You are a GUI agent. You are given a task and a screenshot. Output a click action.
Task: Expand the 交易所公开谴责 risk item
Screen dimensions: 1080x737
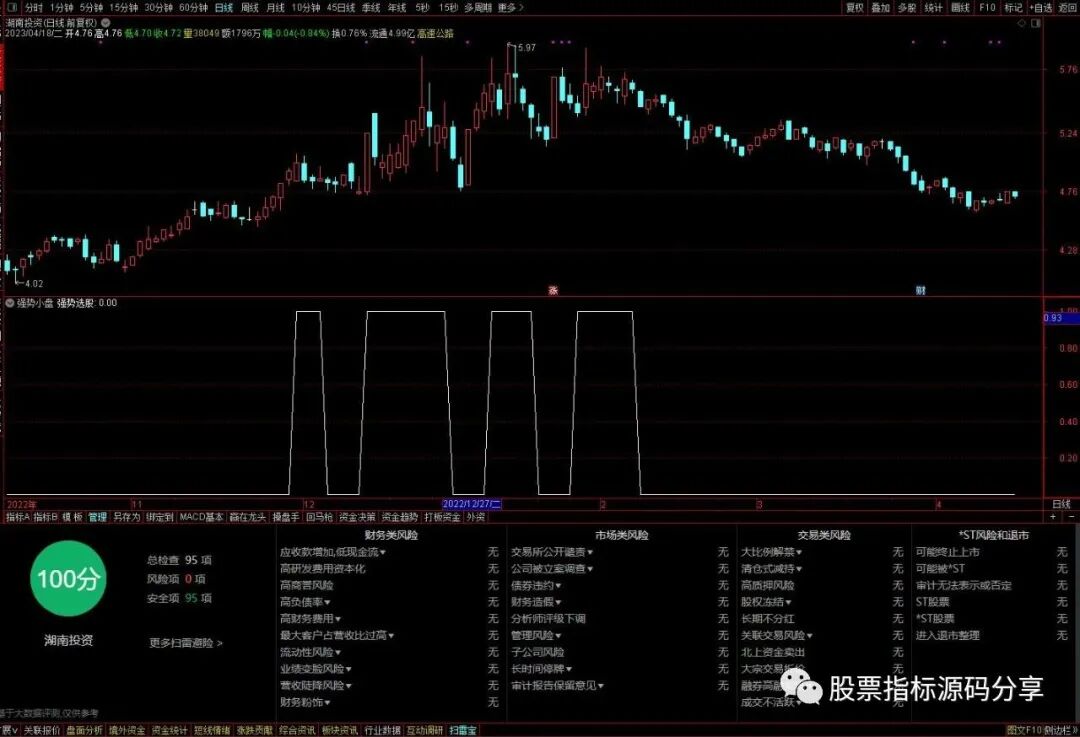click(552, 552)
